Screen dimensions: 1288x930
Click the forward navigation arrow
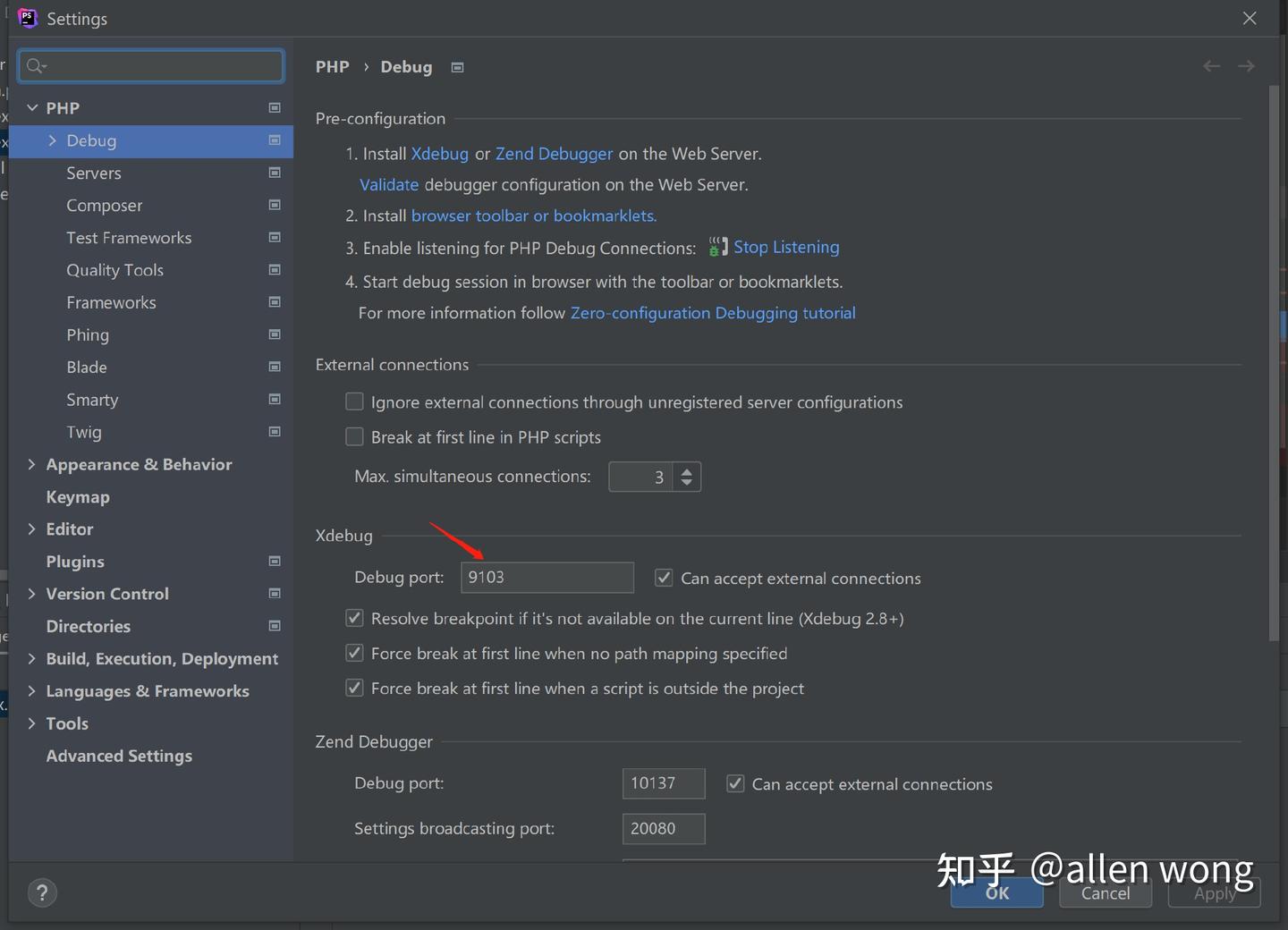(x=1247, y=65)
